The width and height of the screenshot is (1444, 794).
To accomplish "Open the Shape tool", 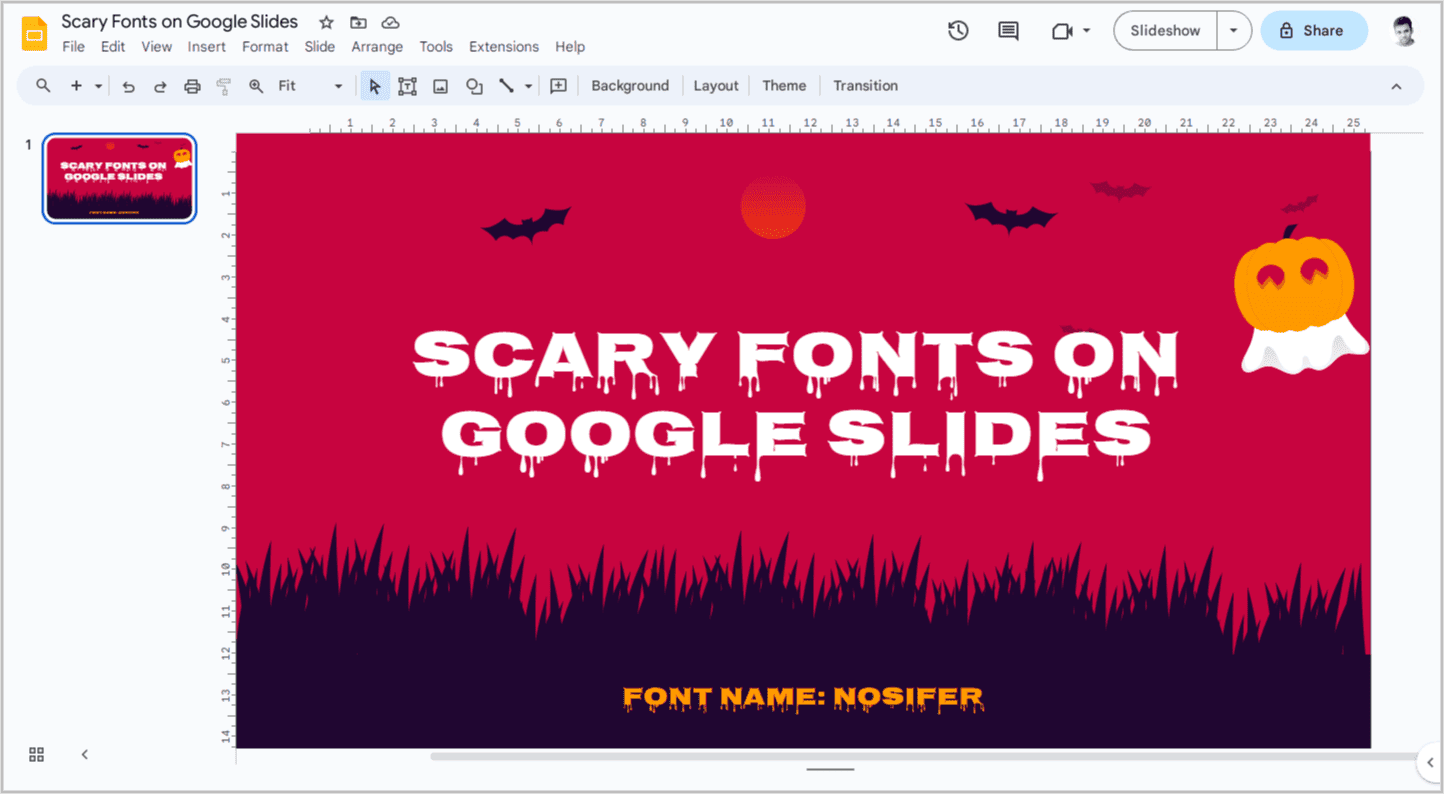I will pyautogui.click(x=474, y=86).
